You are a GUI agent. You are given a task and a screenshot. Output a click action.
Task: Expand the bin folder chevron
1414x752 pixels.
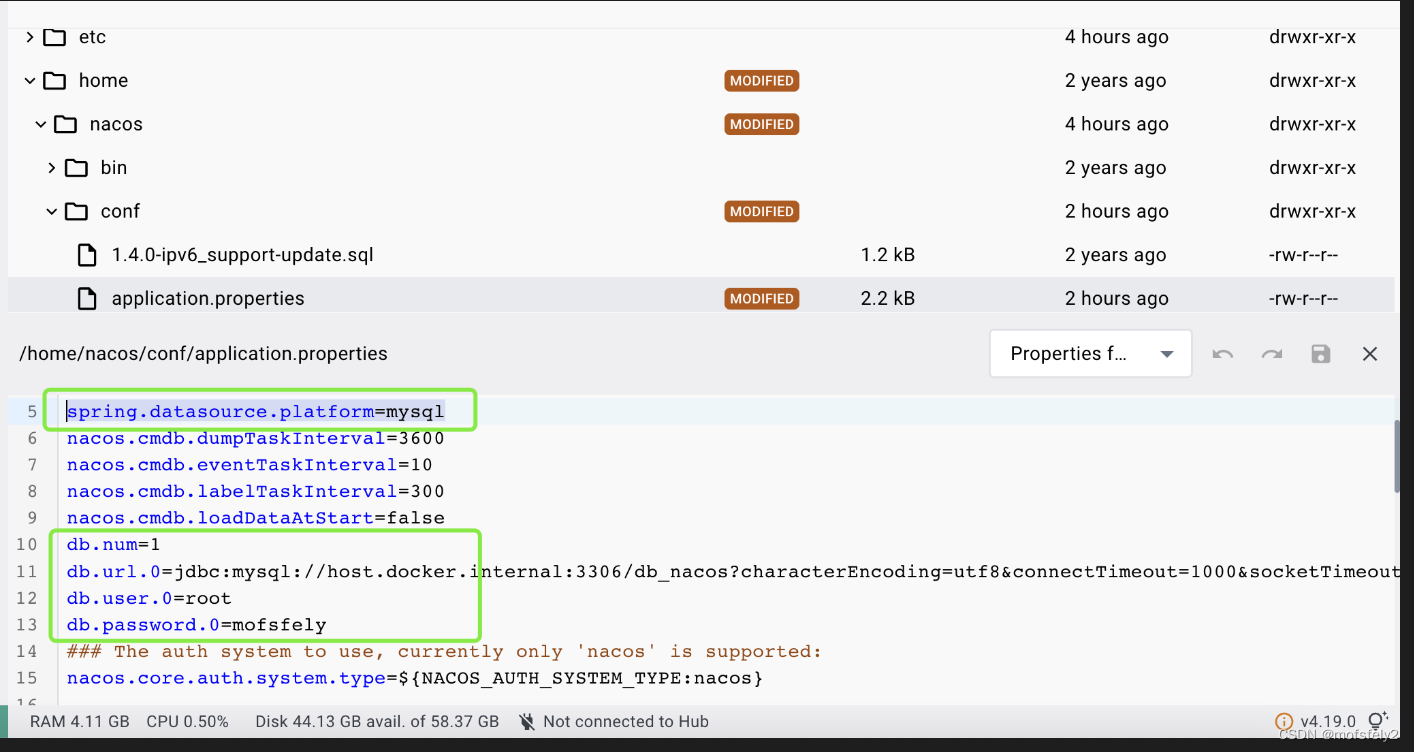pyautogui.click(x=52, y=168)
